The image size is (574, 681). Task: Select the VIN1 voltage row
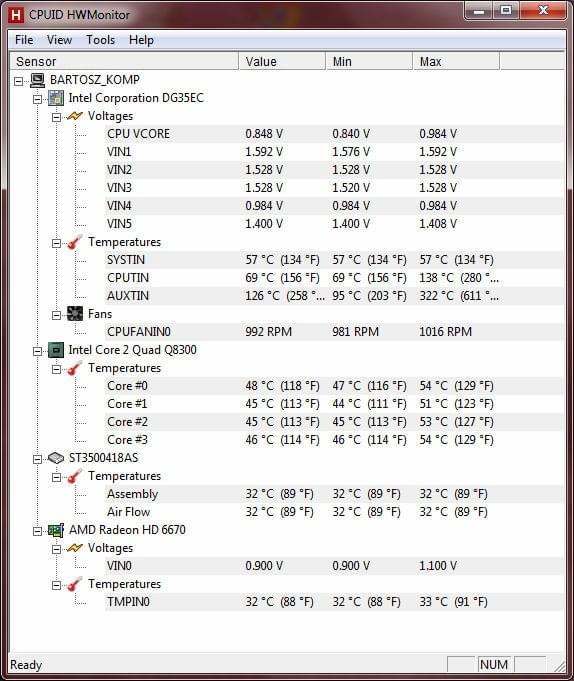[x=334, y=152]
